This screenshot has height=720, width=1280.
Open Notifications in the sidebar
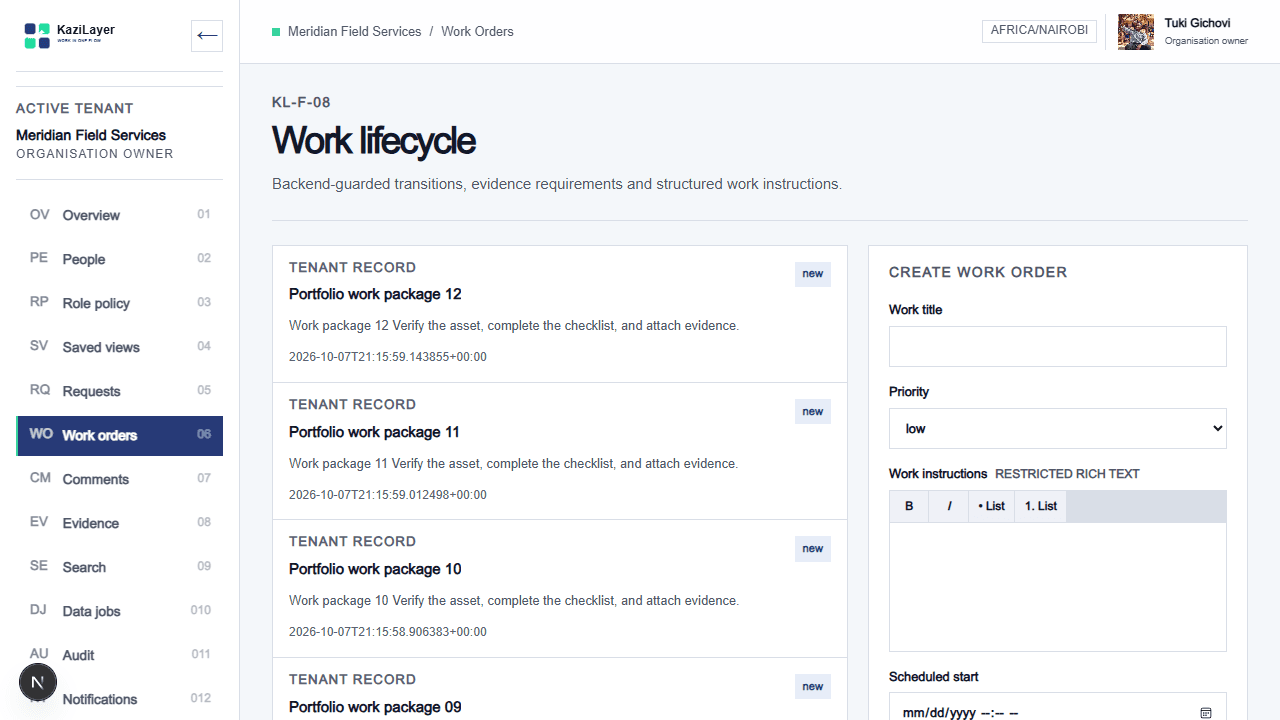pyautogui.click(x=120, y=699)
